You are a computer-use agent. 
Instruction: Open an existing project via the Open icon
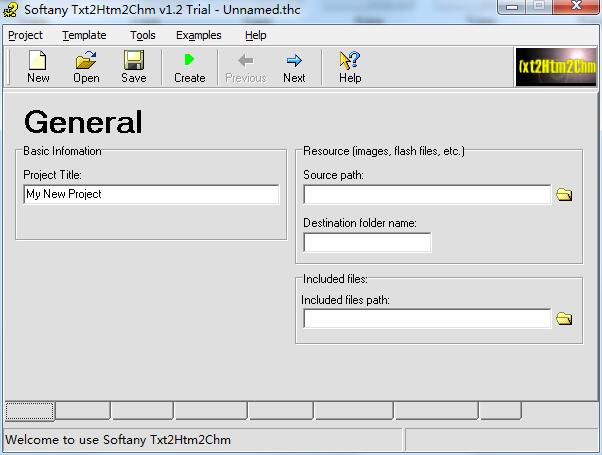click(x=86, y=67)
